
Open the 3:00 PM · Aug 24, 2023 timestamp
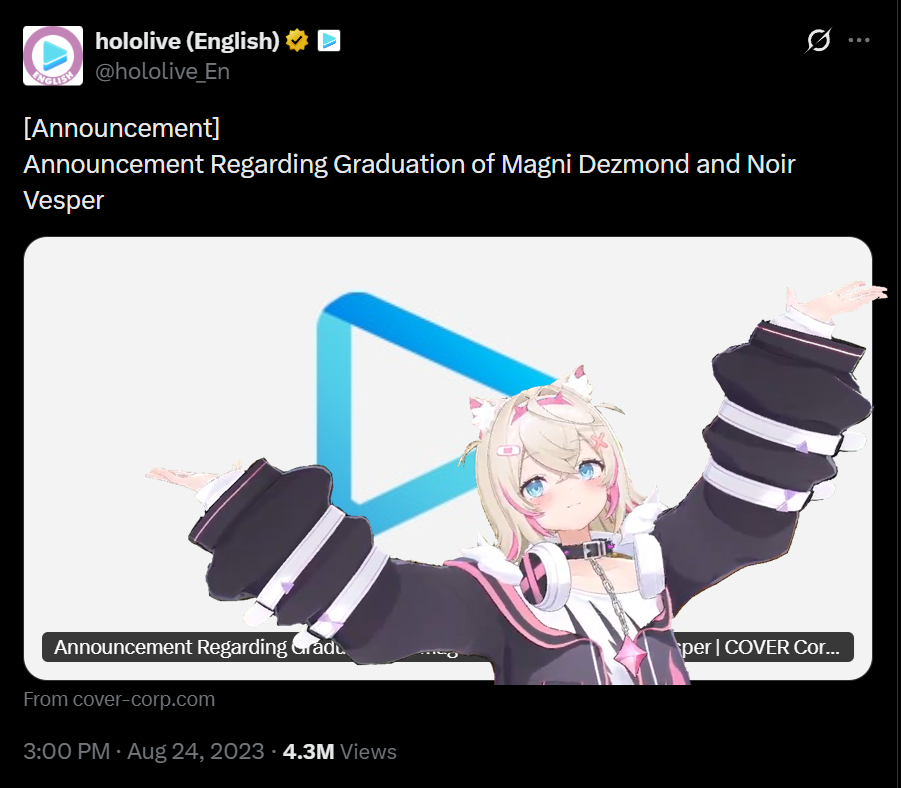[144, 751]
